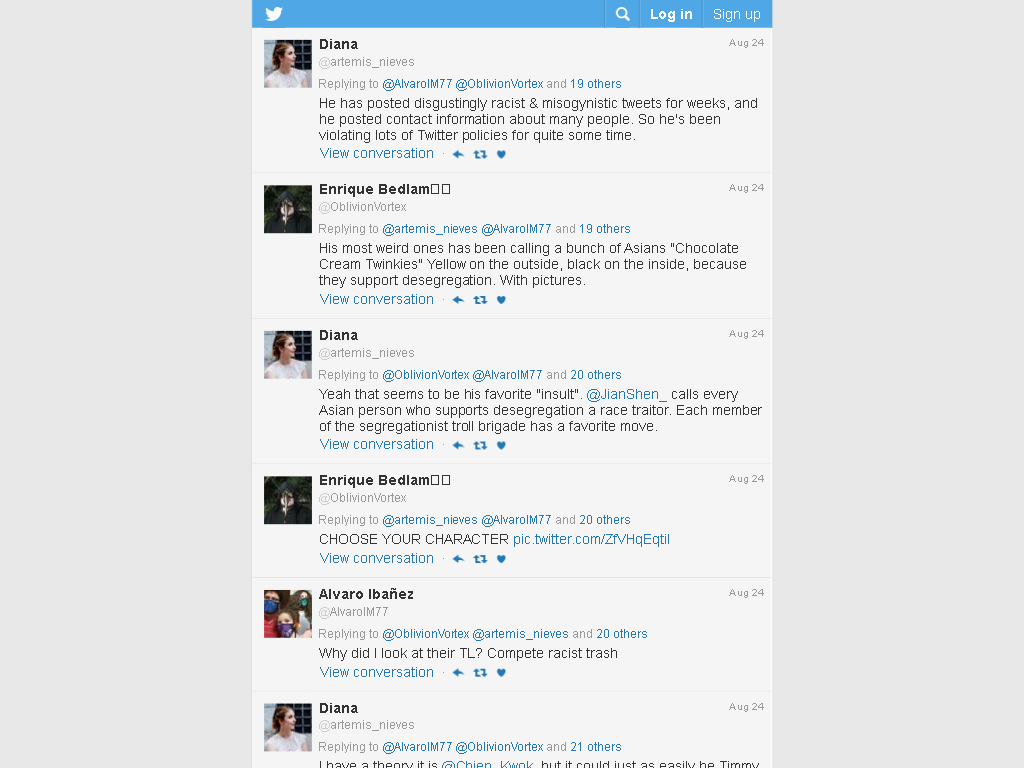Like Alvaro Ibañez's racist trash tweet
This screenshot has height=768, width=1024.
point(501,673)
